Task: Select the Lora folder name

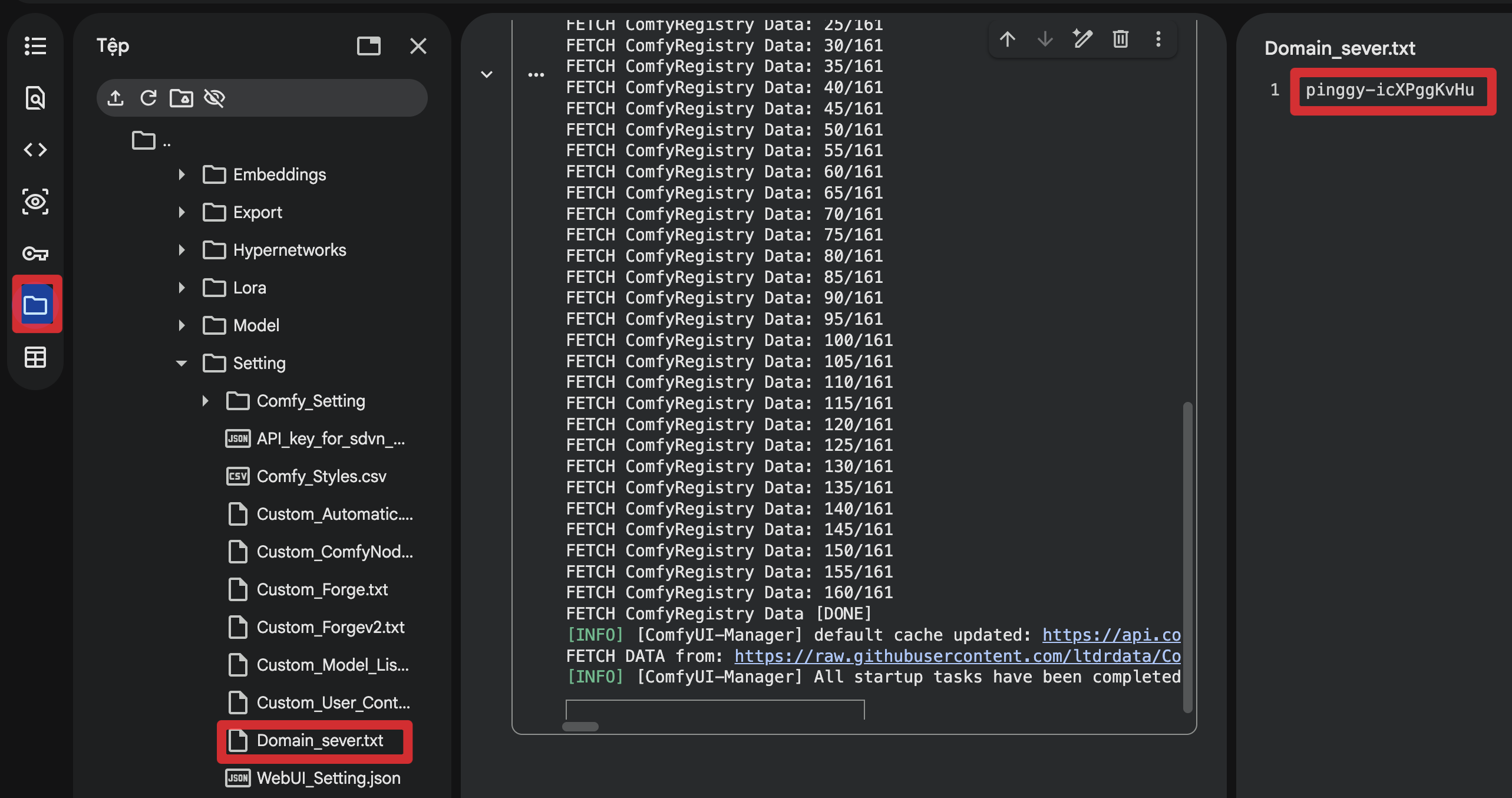Action: point(250,288)
